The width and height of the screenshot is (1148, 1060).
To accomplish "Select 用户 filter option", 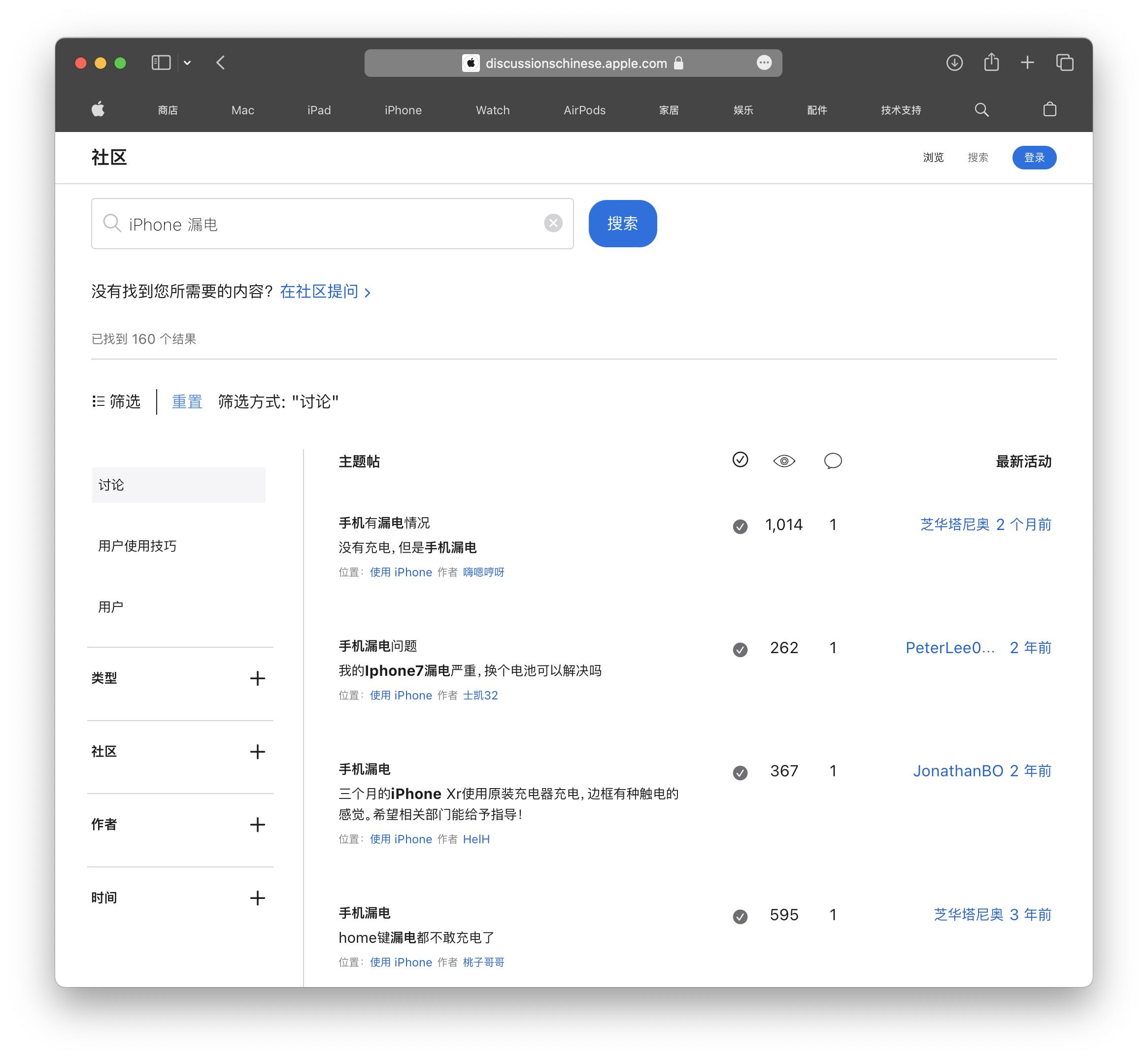I will pos(111,607).
